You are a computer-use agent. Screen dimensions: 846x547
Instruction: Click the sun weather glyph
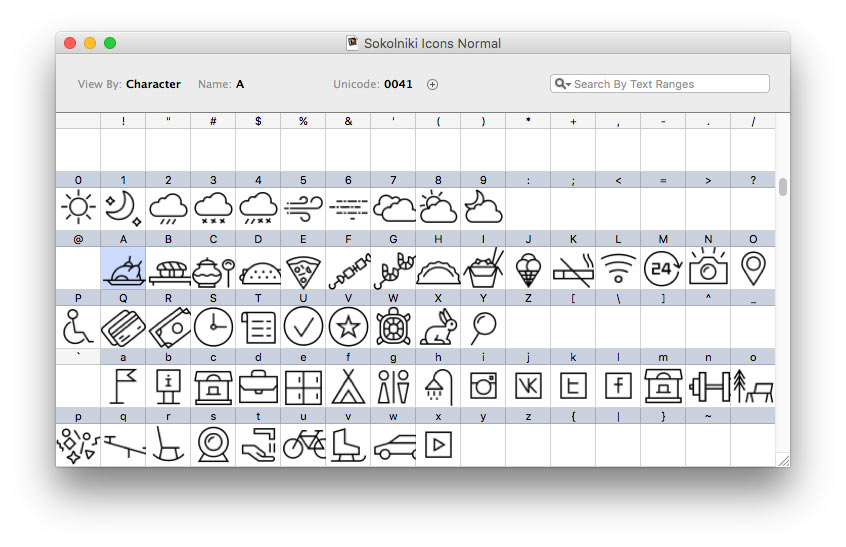[78, 208]
